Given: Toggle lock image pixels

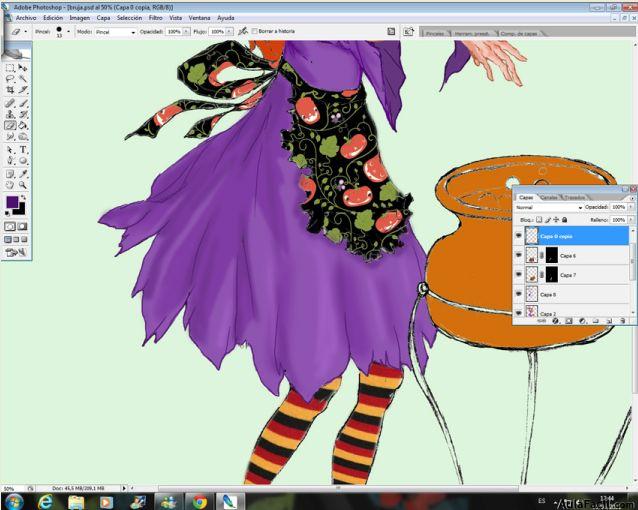Looking at the screenshot, I should 548,220.
